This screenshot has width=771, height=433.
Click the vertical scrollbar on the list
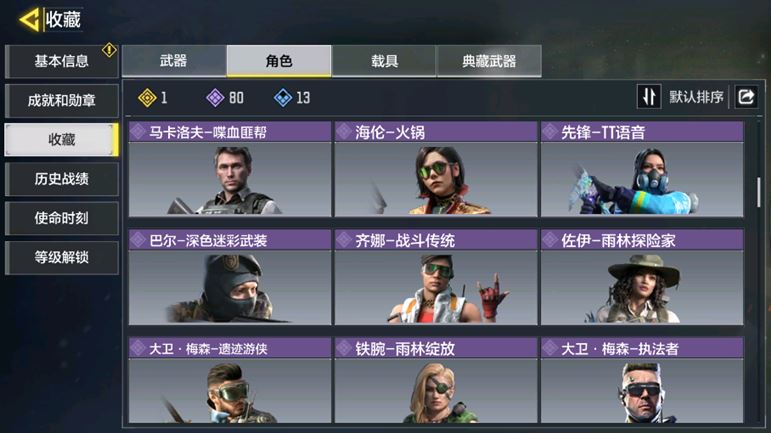(x=759, y=193)
